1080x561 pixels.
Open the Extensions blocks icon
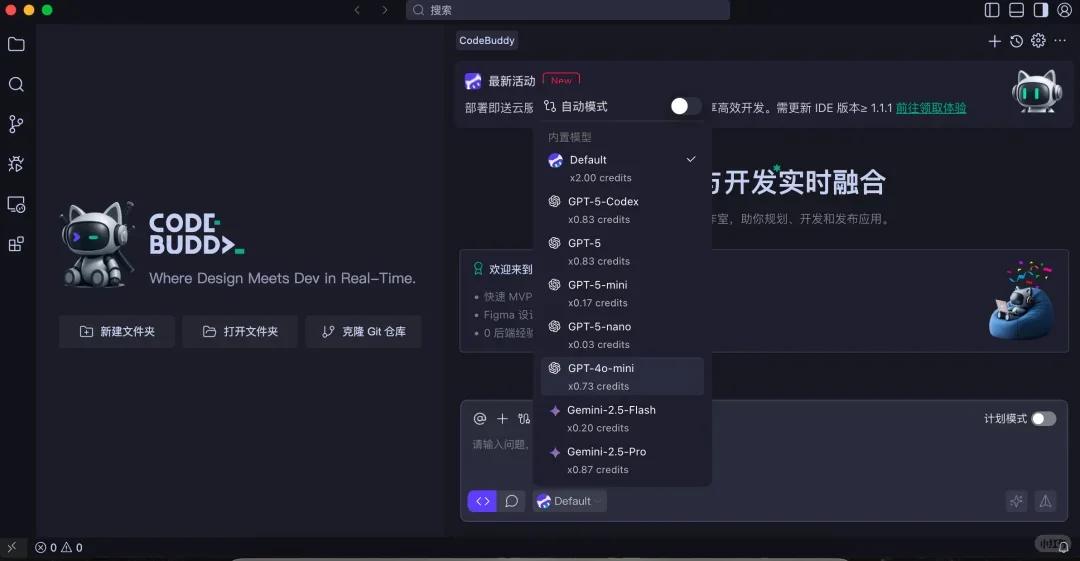(16, 244)
